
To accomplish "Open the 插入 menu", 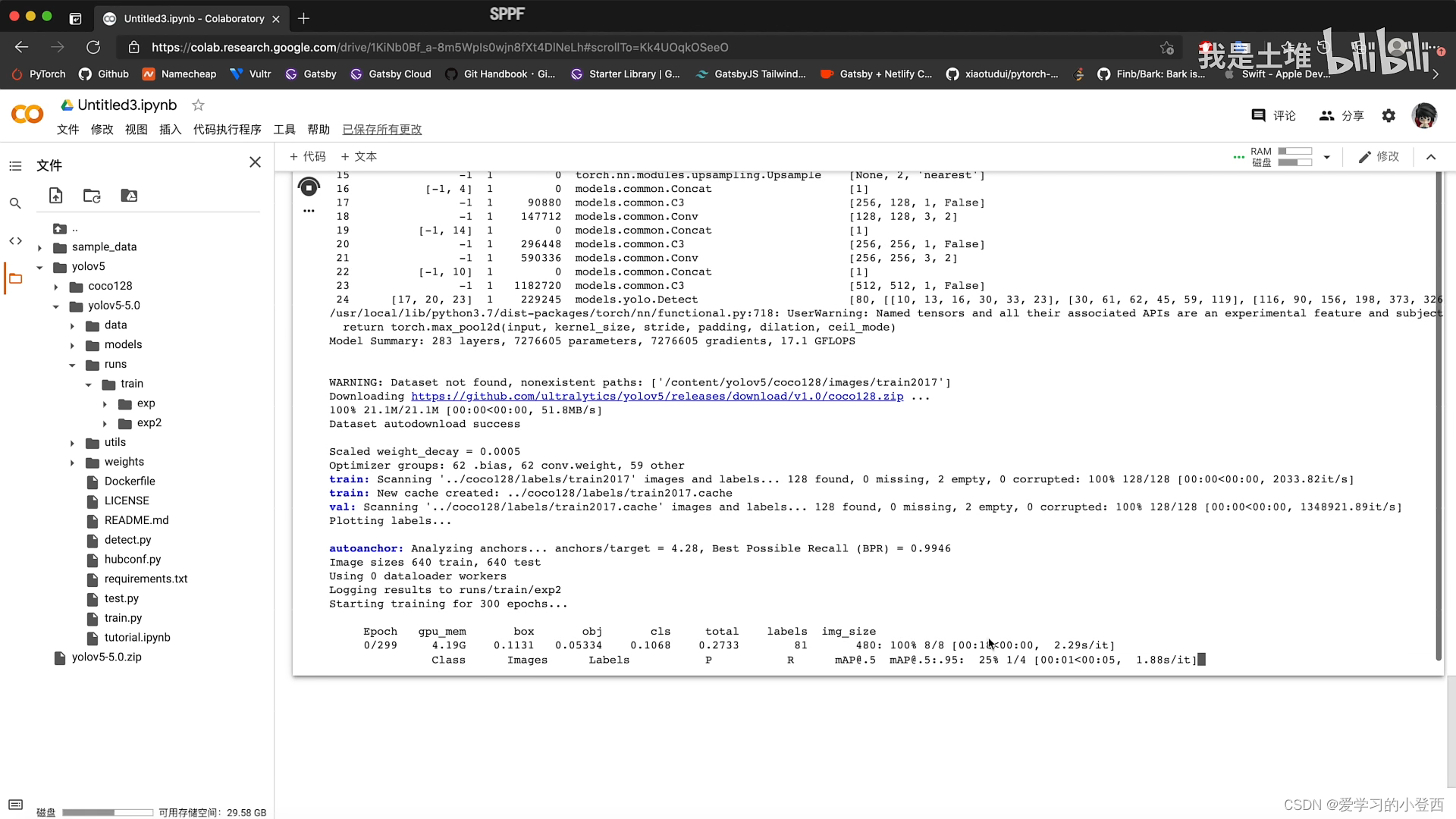I will [170, 130].
